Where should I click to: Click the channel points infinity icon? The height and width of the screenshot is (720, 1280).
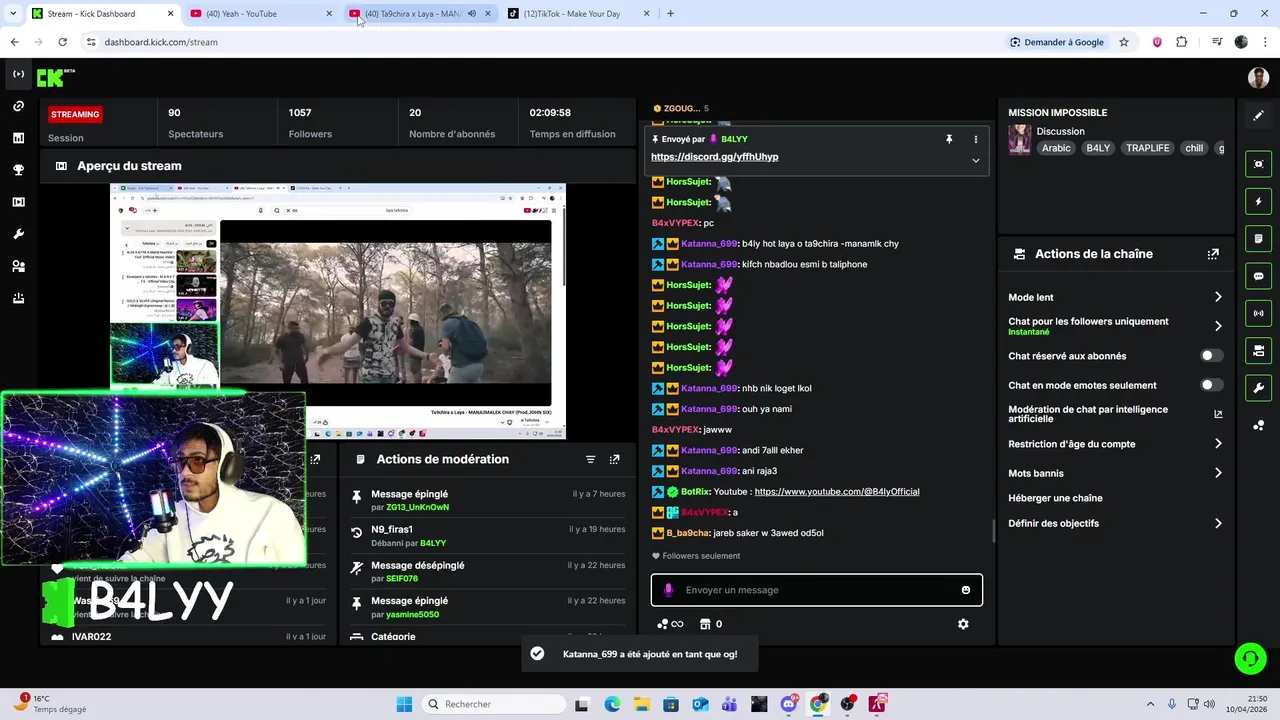click(670, 624)
